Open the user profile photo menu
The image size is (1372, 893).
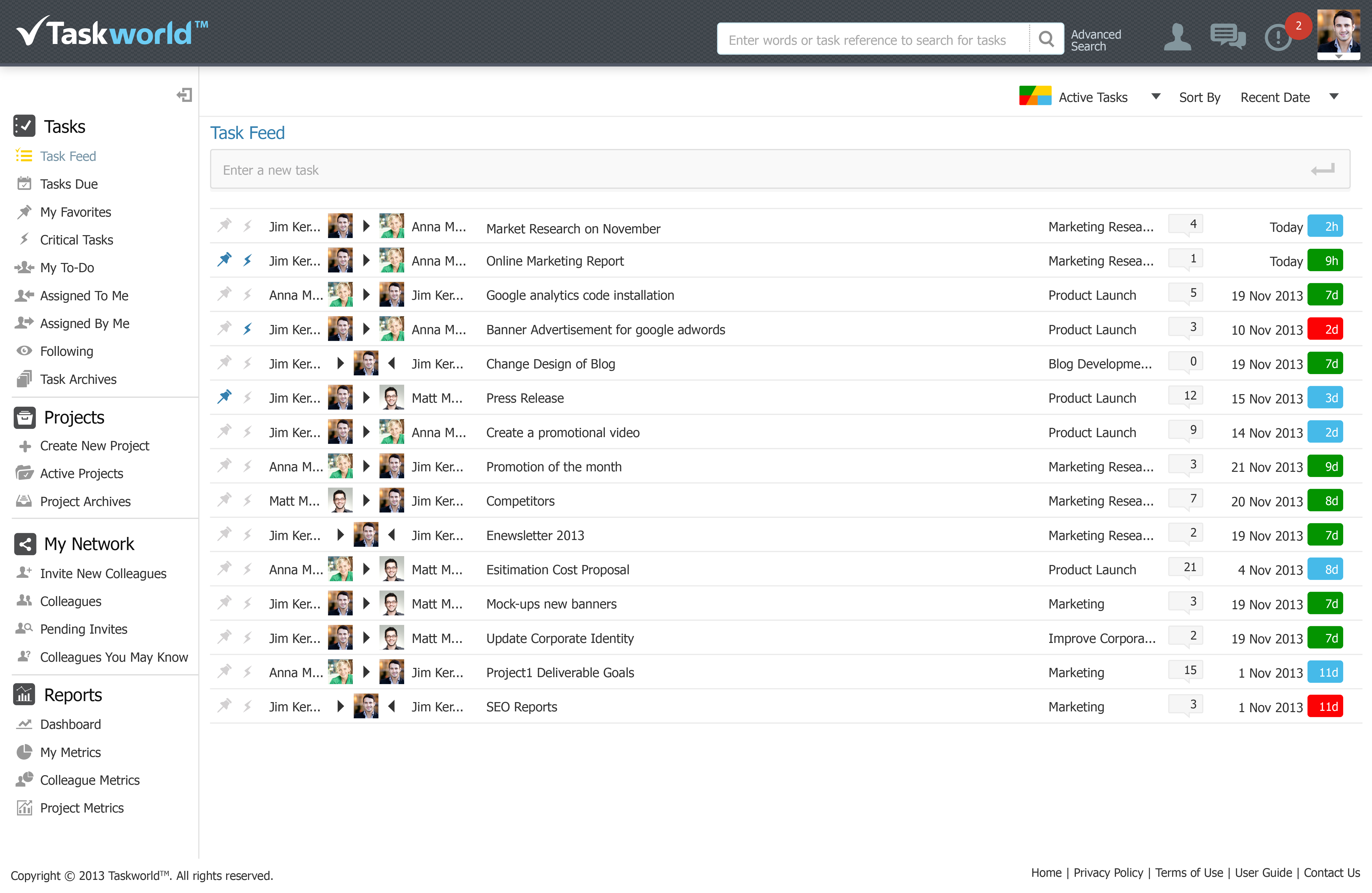(x=1338, y=33)
